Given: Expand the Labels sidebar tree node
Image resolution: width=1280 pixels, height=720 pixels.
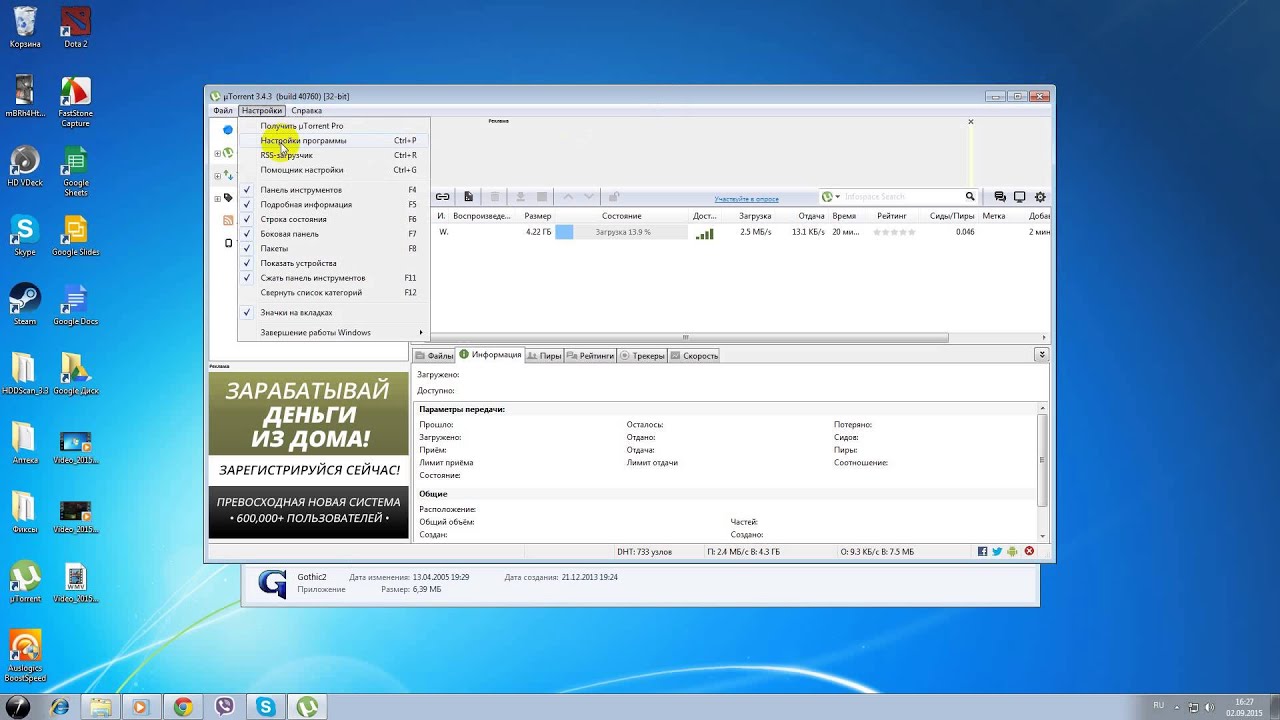Looking at the screenshot, I should point(217,198).
